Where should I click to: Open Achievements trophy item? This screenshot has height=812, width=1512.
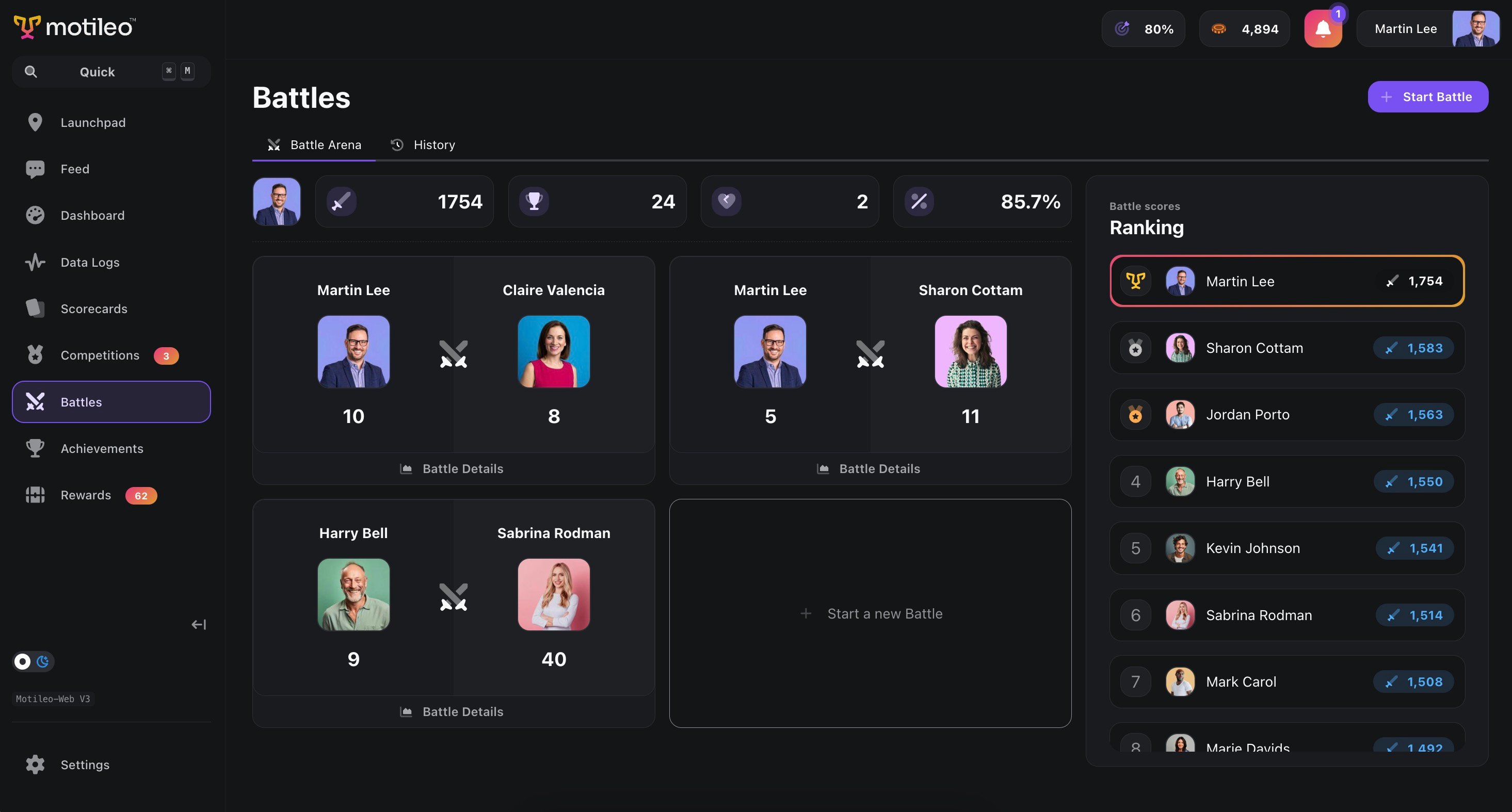102,449
